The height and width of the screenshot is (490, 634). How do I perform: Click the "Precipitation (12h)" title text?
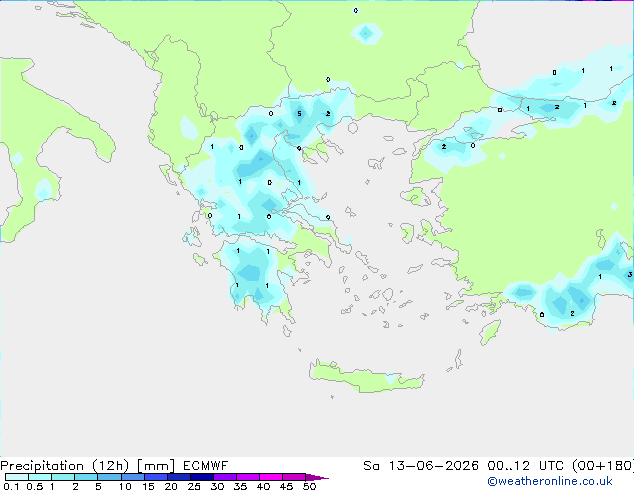[65, 466]
